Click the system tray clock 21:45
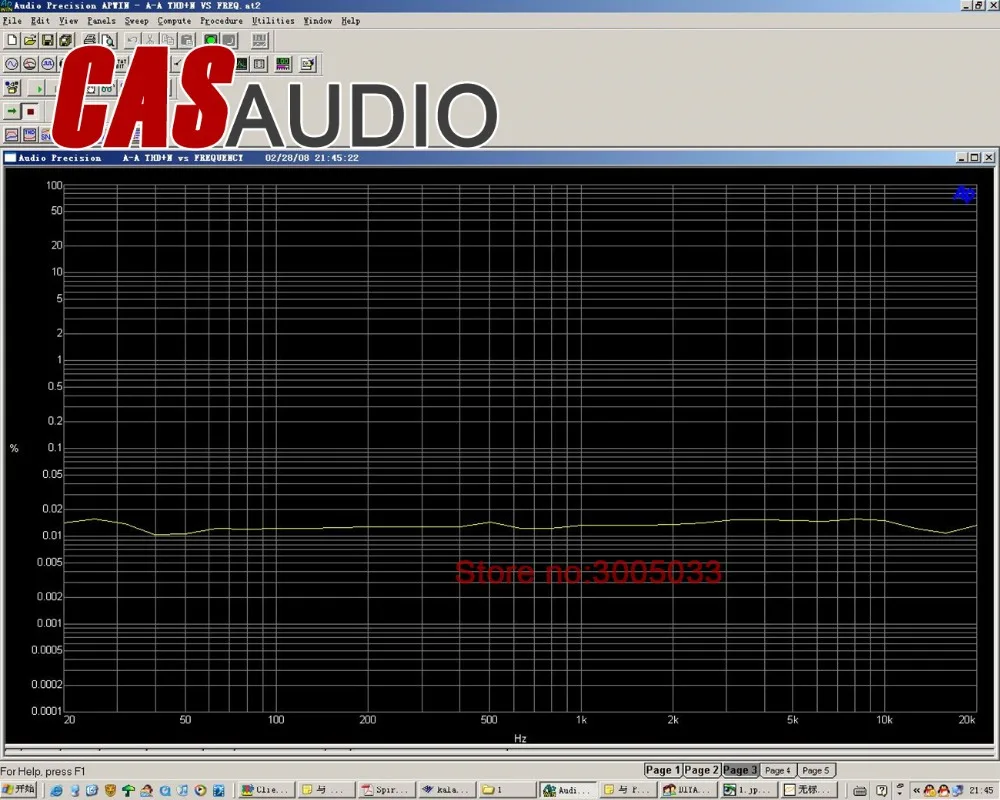The image size is (1000, 800). pyautogui.click(x=981, y=790)
